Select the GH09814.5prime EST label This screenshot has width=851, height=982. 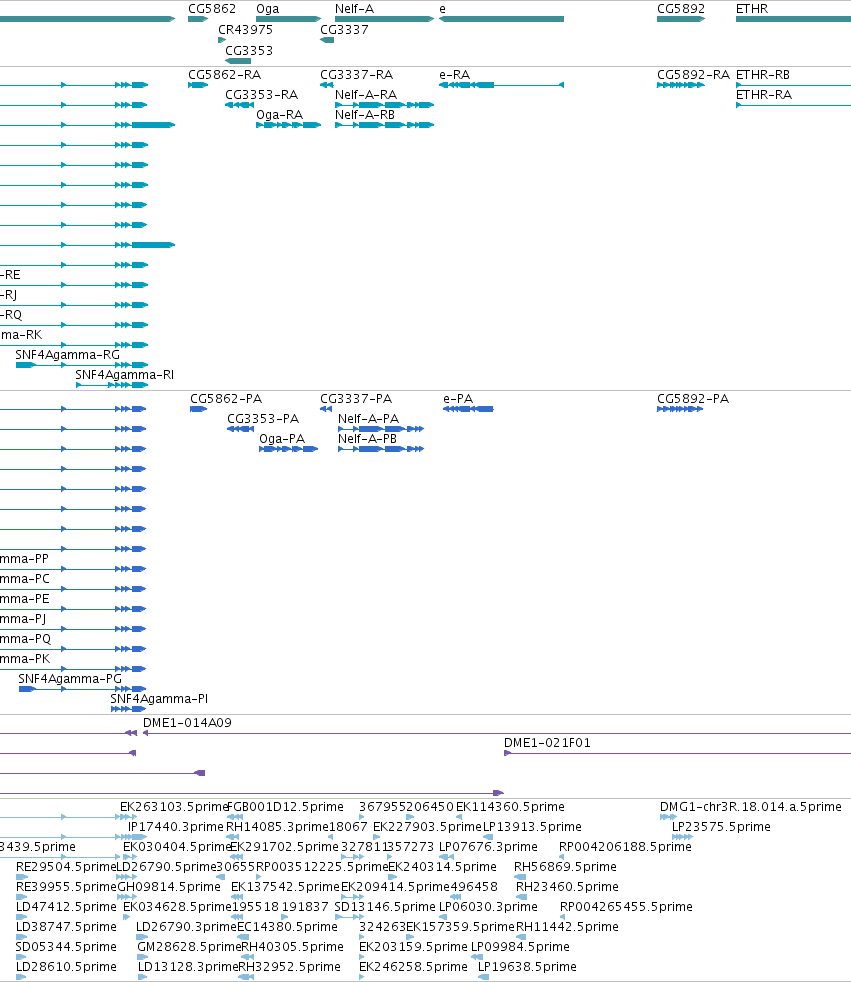[x=168, y=887]
